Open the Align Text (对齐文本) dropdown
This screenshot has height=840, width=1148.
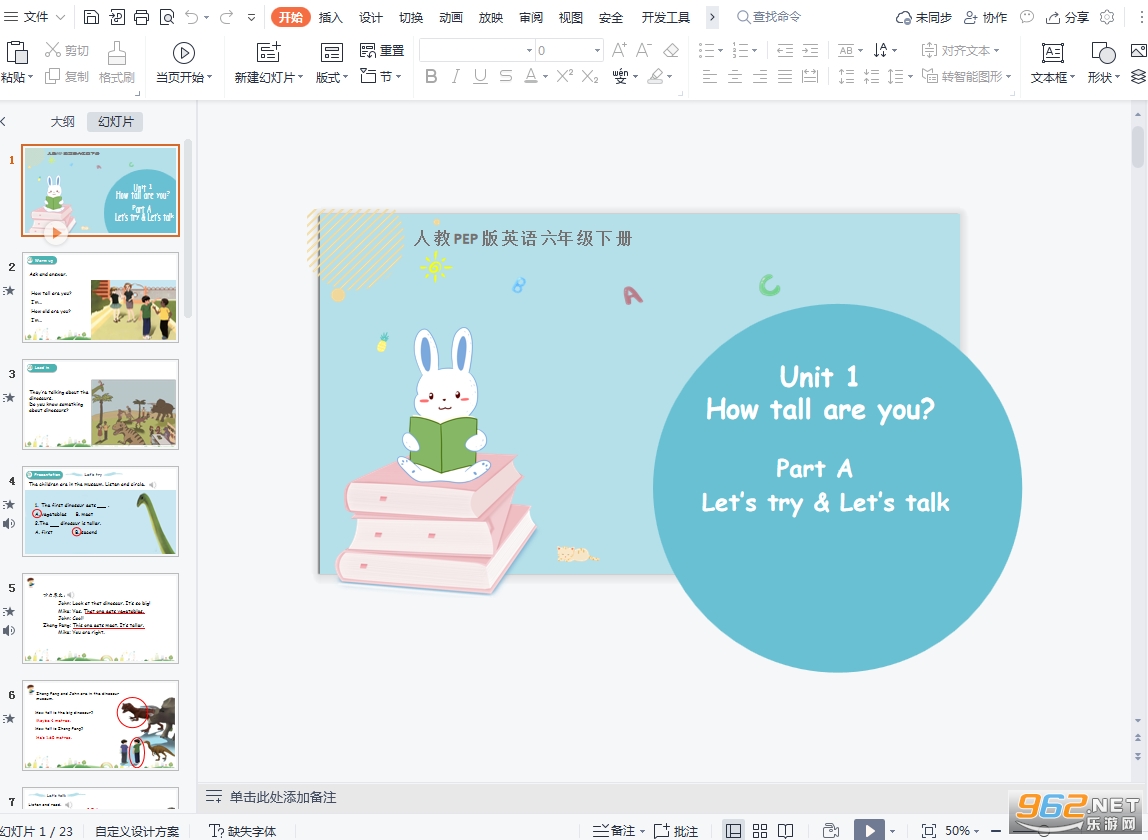coord(960,50)
